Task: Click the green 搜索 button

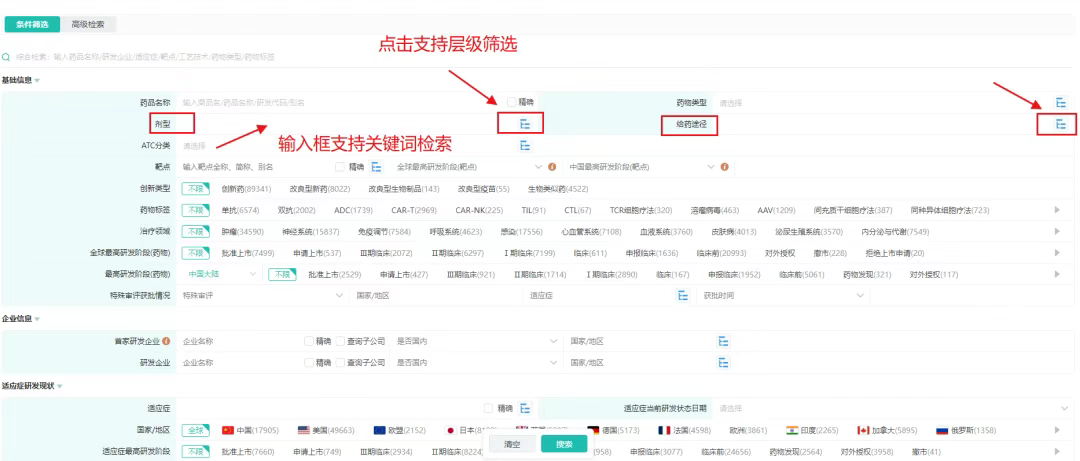Action: coord(563,443)
